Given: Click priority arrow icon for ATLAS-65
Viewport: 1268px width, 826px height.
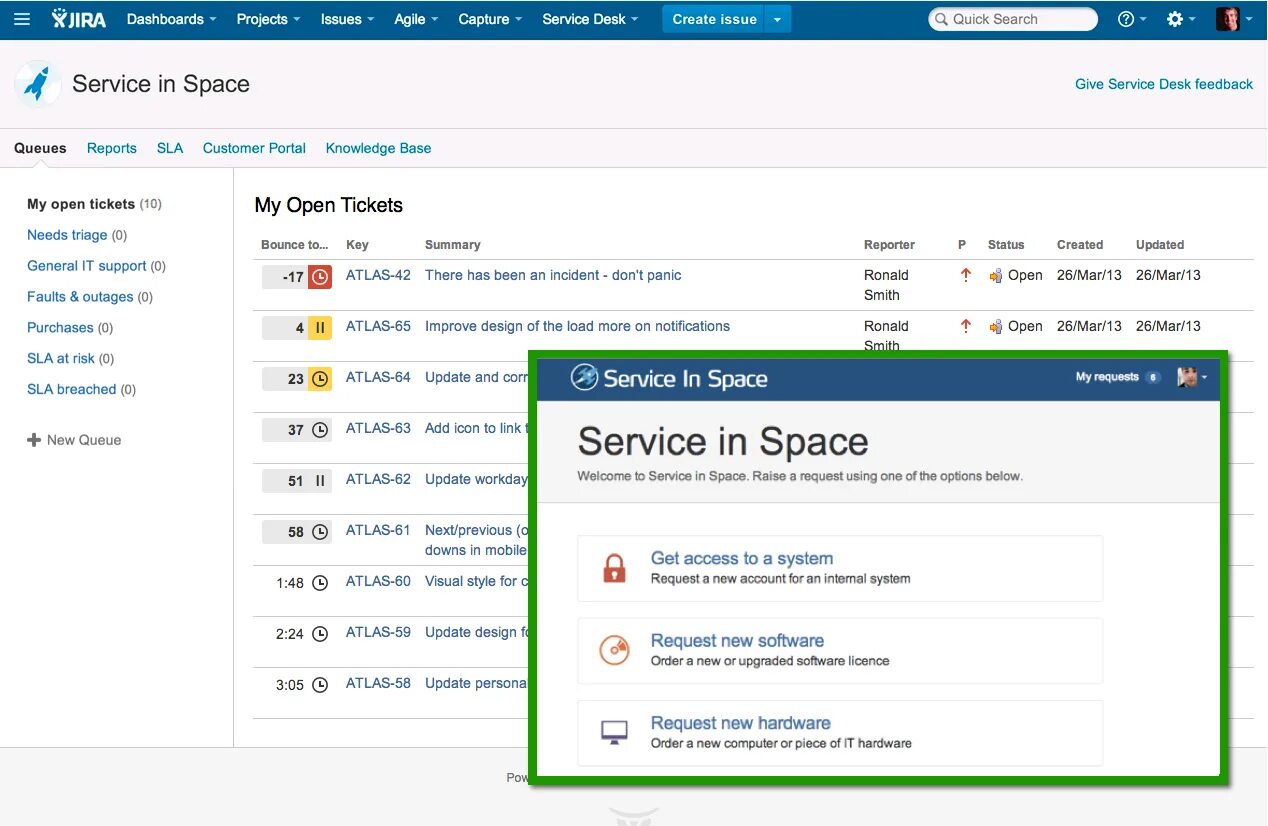Looking at the screenshot, I should (x=965, y=326).
